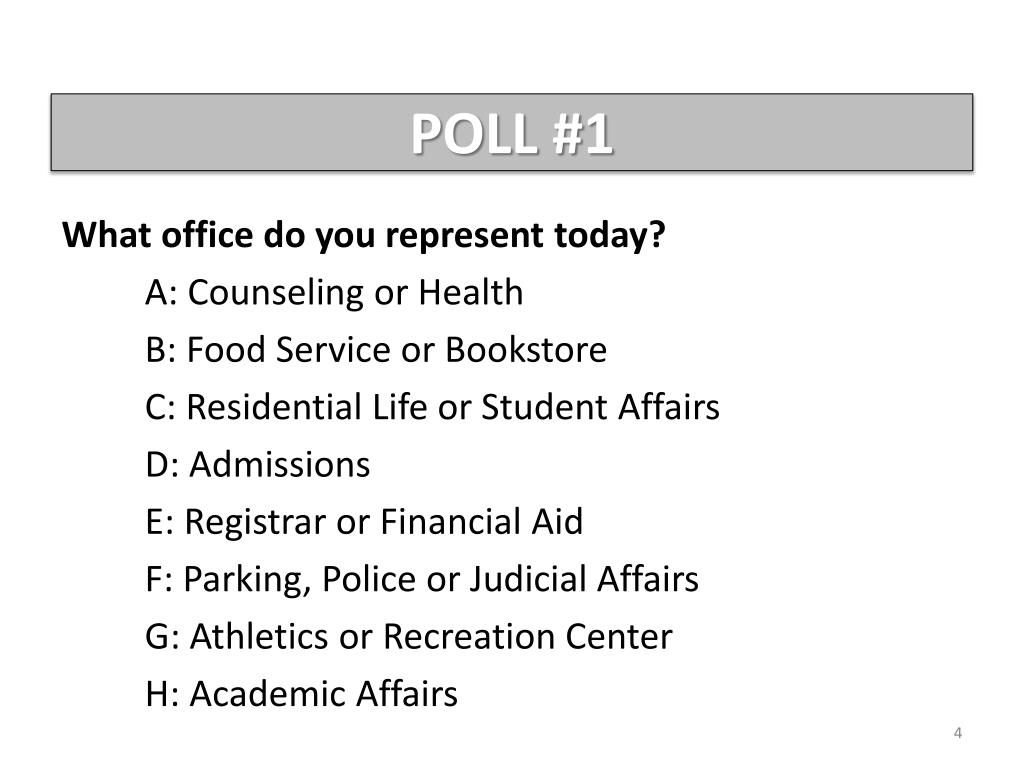The image size is (1024, 768).
Task: Click the word 'Counseling' in option A
Action: coord(276,292)
